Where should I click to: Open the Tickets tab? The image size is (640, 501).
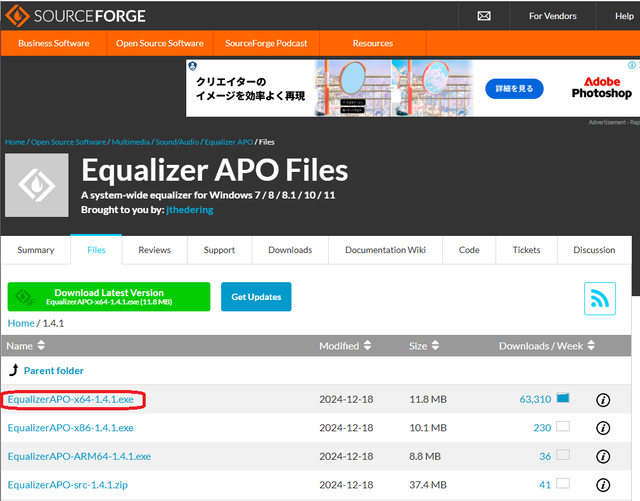coord(527,250)
